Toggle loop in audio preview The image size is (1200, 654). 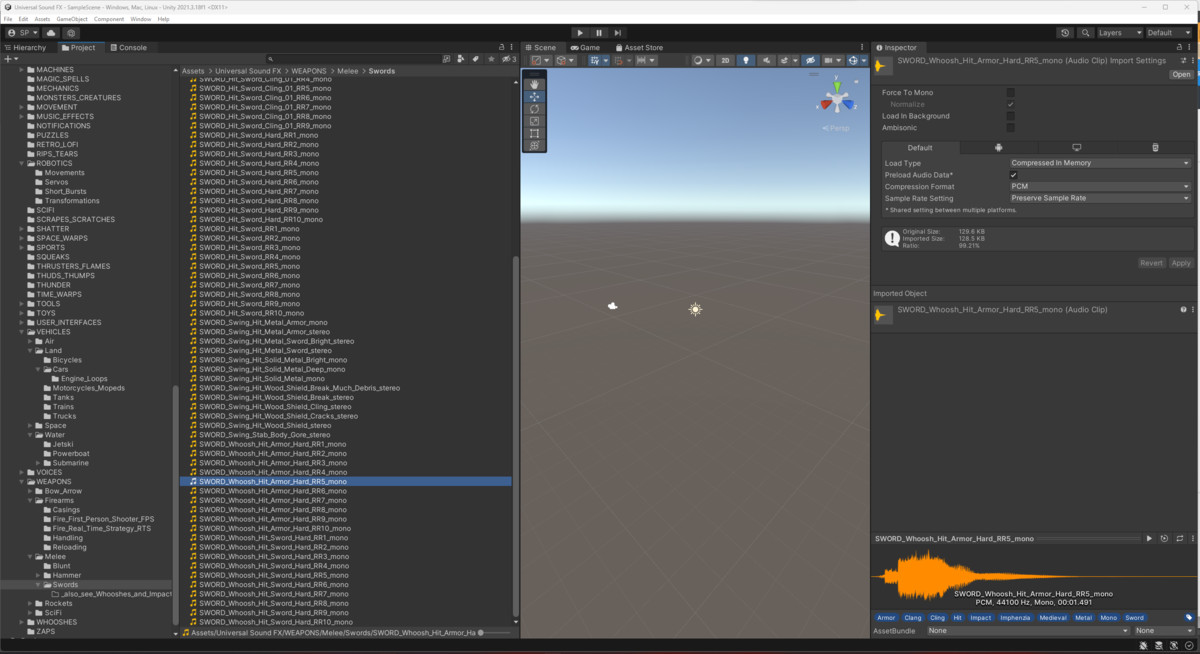tap(1181, 539)
